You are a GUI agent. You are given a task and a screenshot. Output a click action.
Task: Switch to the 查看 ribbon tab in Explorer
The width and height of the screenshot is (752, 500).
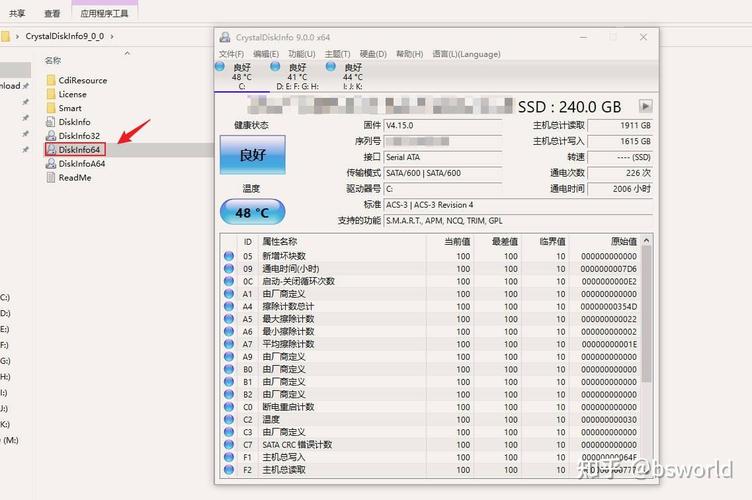tap(52, 13)
